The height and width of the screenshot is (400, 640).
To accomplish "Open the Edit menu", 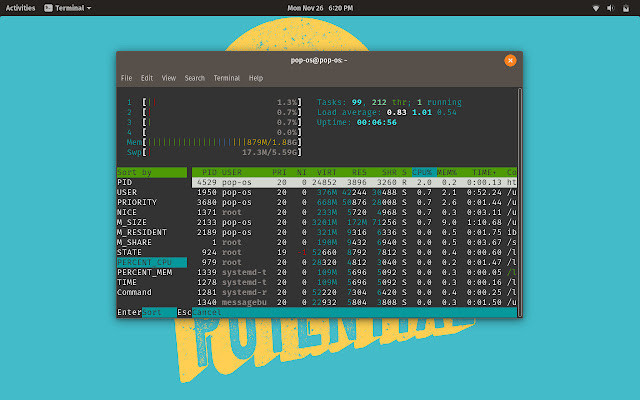I will [147, 78].
